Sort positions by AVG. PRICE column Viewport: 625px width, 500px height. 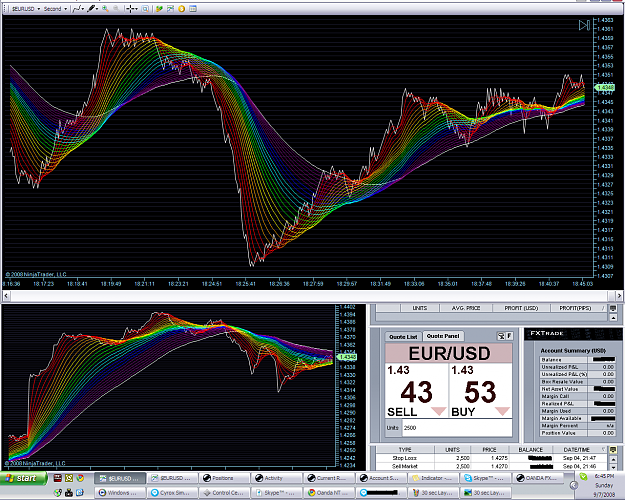(x=466, y=308)
